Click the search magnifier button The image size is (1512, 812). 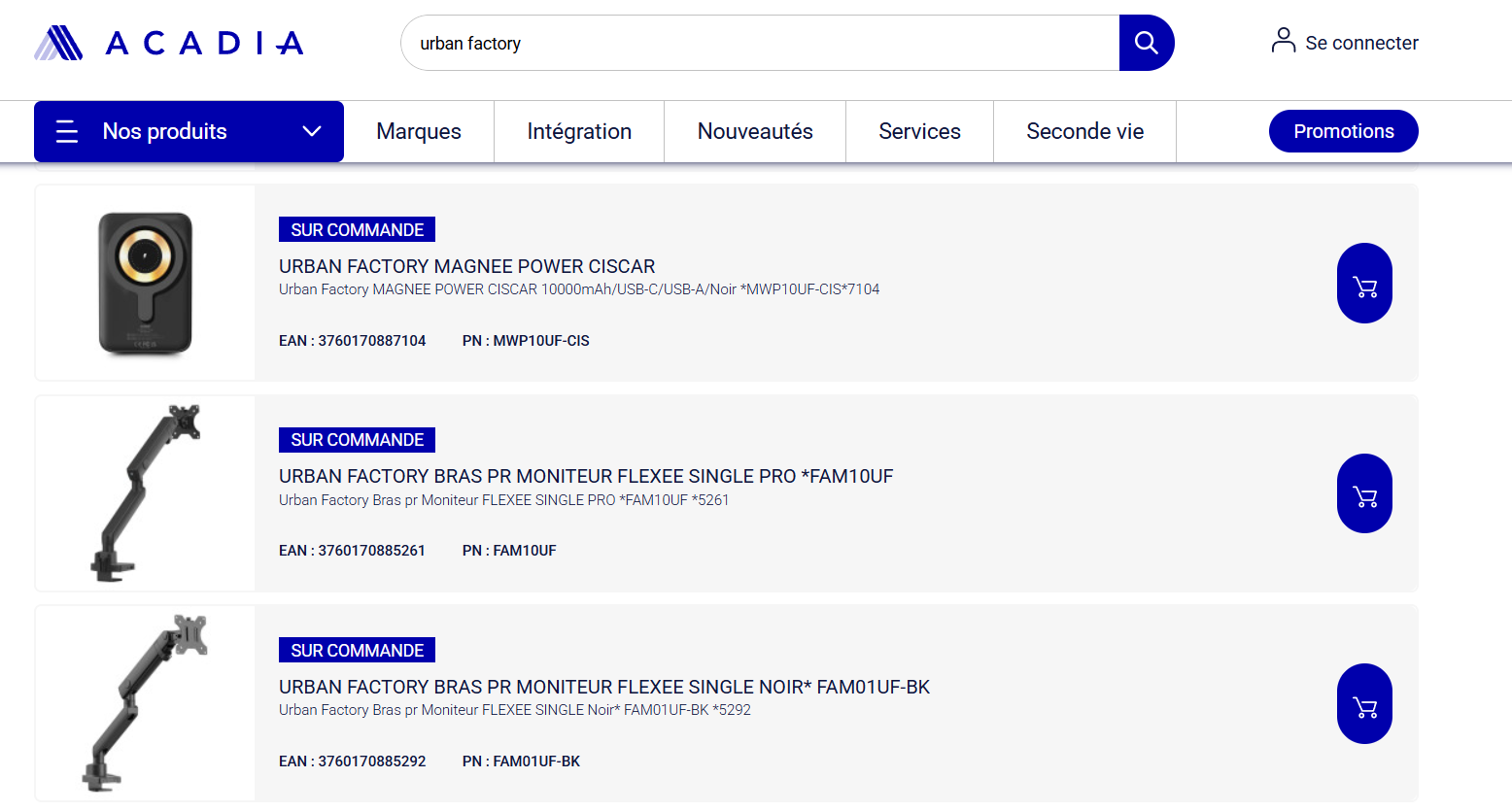click(x=1147, y=43)
